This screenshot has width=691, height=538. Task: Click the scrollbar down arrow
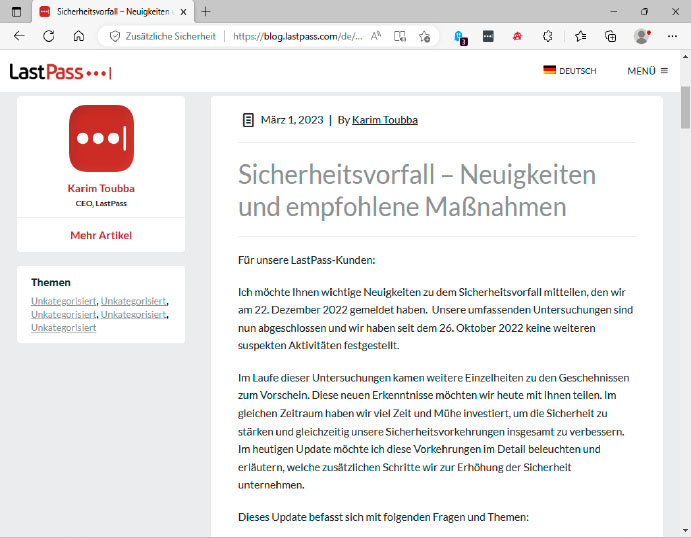(685, 531)
